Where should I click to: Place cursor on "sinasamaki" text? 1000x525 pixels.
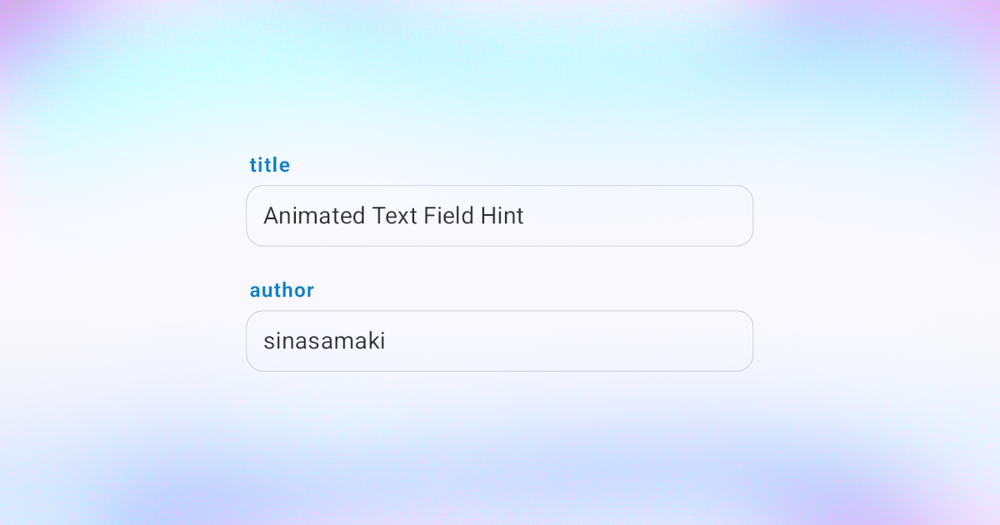[324, 341]
